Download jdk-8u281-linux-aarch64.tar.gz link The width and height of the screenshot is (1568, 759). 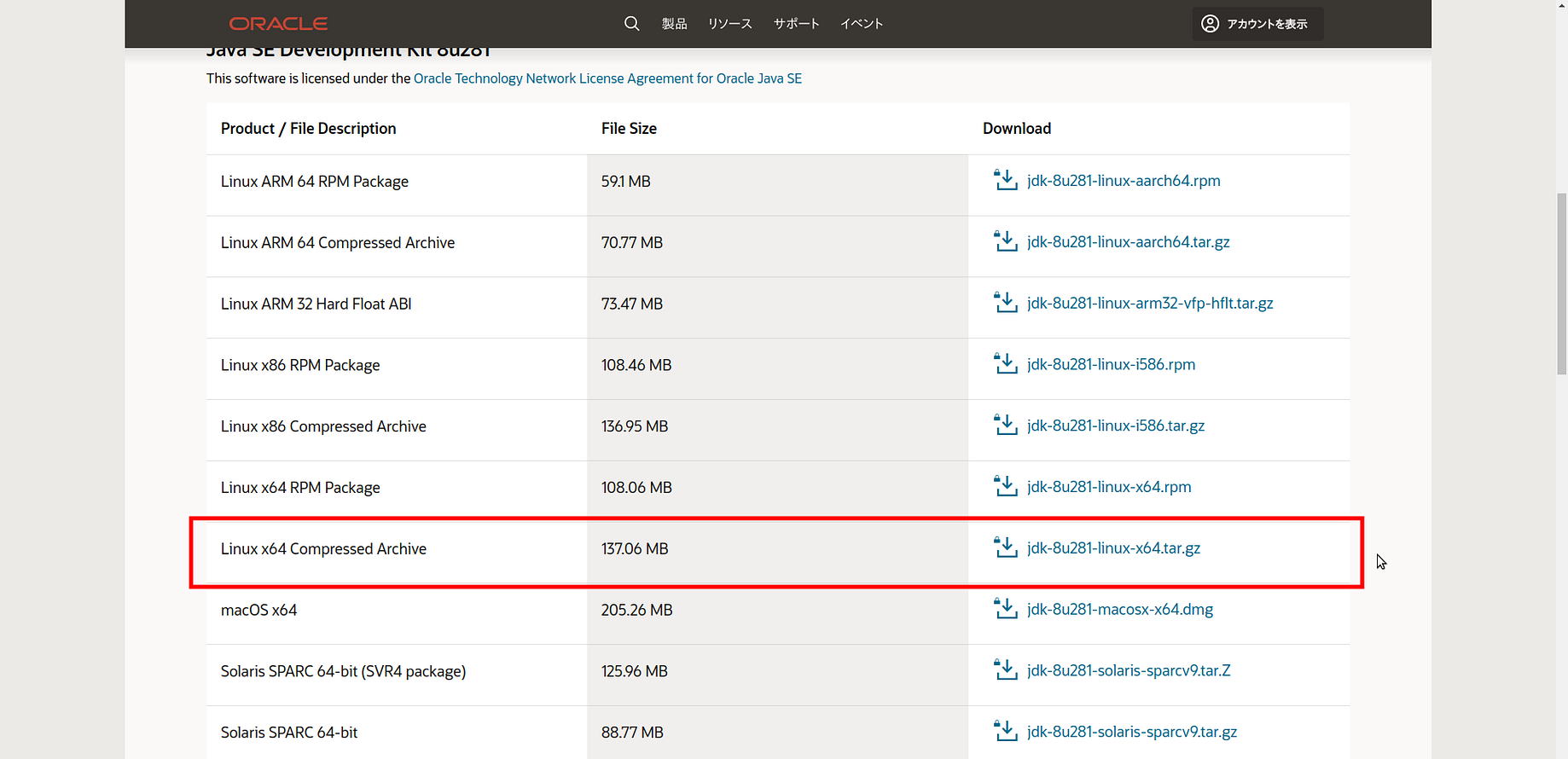click(1129, 242)
